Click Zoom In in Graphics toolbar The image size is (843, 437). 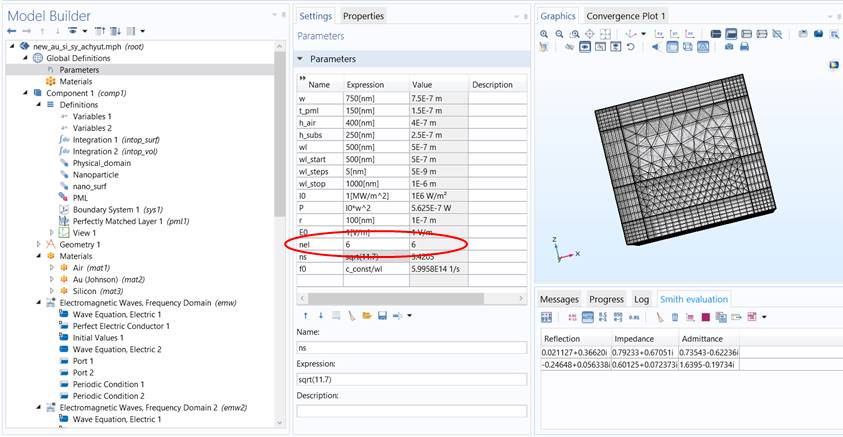coord(545,34)
